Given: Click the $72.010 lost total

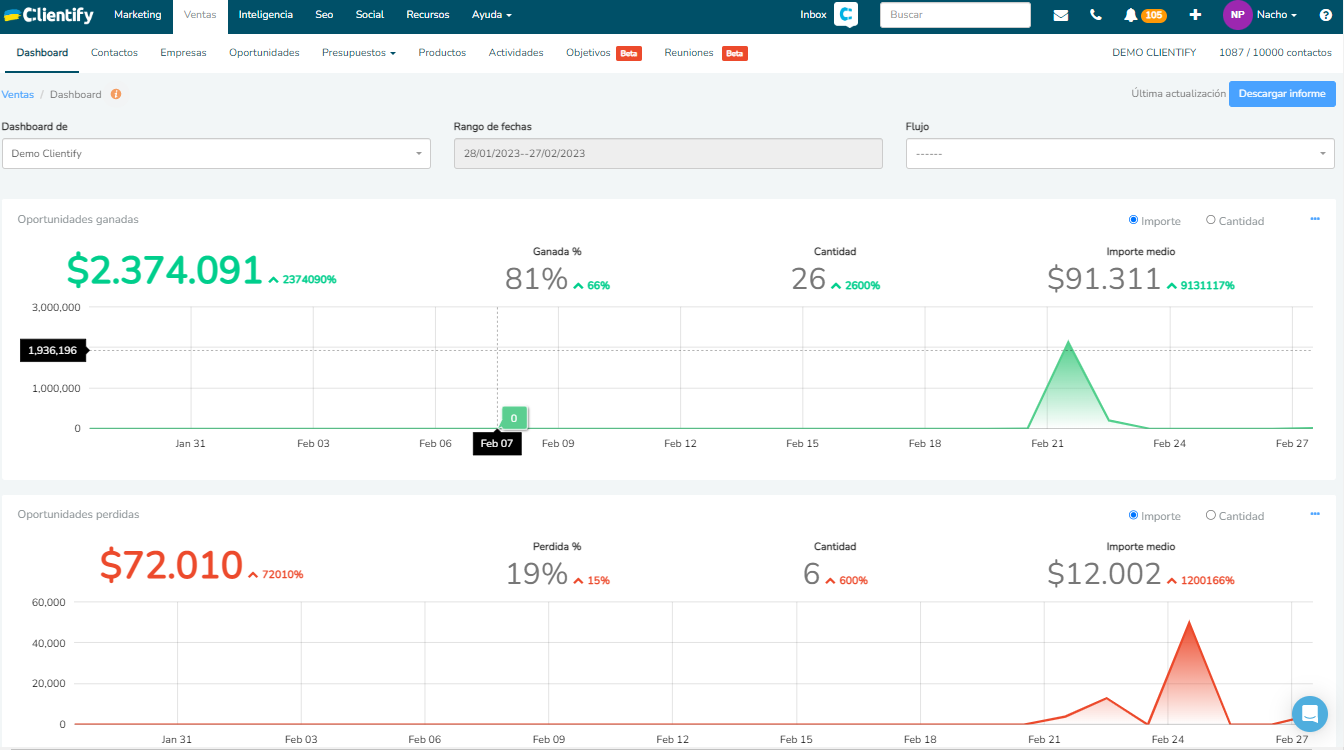Looking at the screenshot, I should point(172,566).
